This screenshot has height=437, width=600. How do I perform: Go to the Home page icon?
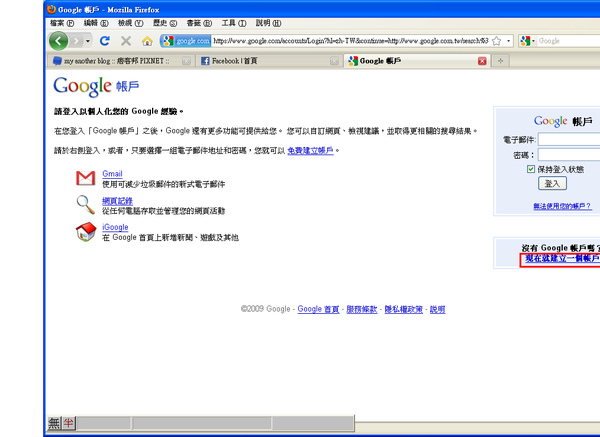[147, 41]
